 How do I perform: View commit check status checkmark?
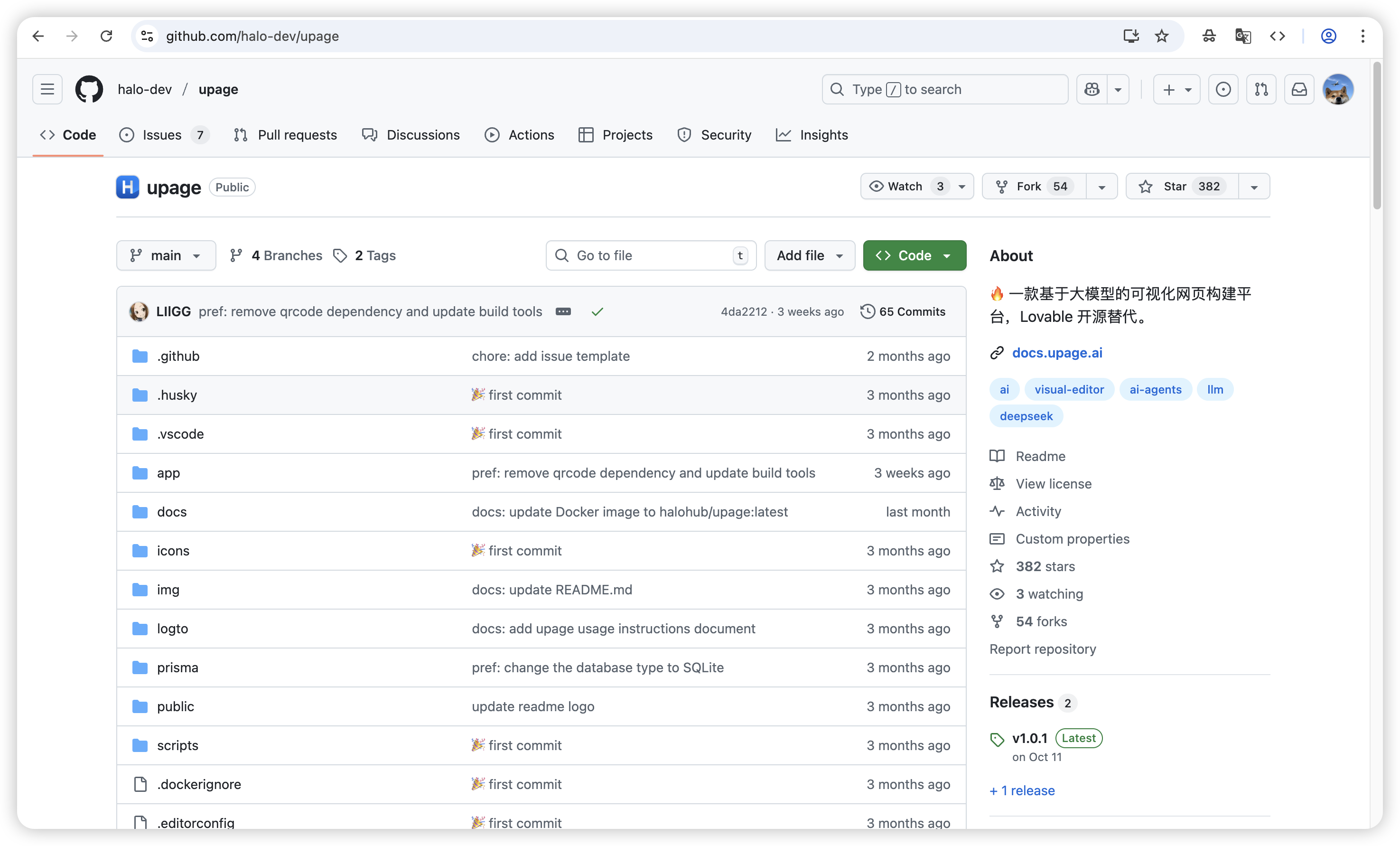pos(597,311)
